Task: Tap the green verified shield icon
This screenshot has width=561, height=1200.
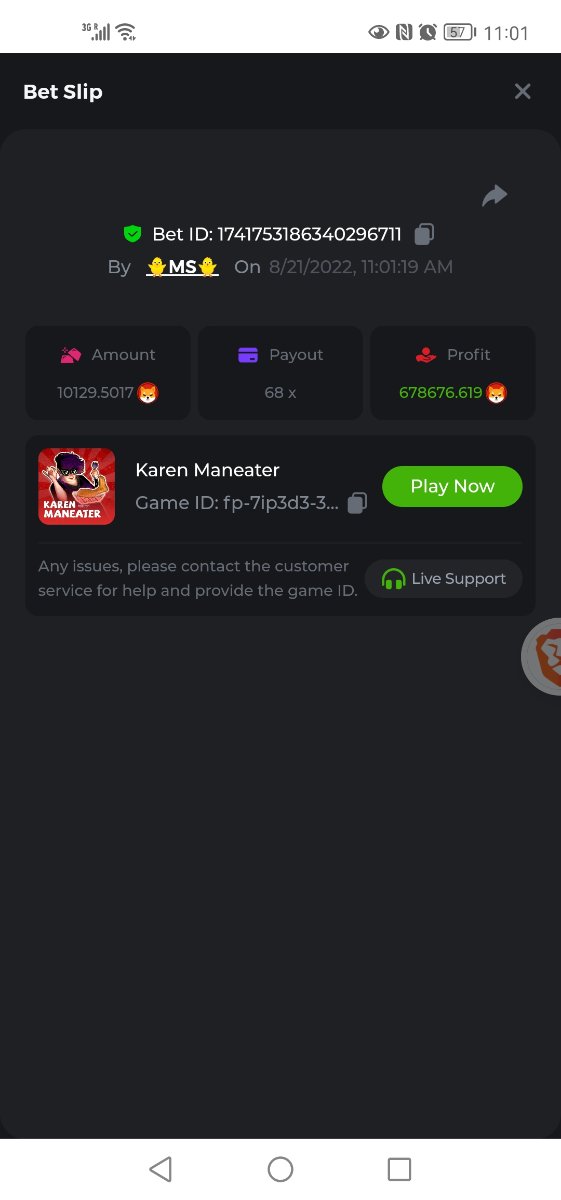Action: pyautogui.click(x=132, y=234)
